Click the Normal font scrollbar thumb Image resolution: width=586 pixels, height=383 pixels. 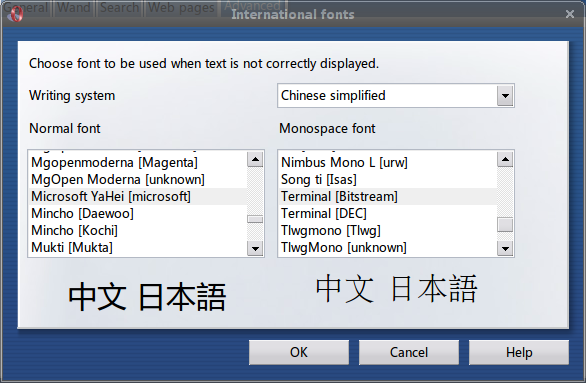tap(255, 219)
